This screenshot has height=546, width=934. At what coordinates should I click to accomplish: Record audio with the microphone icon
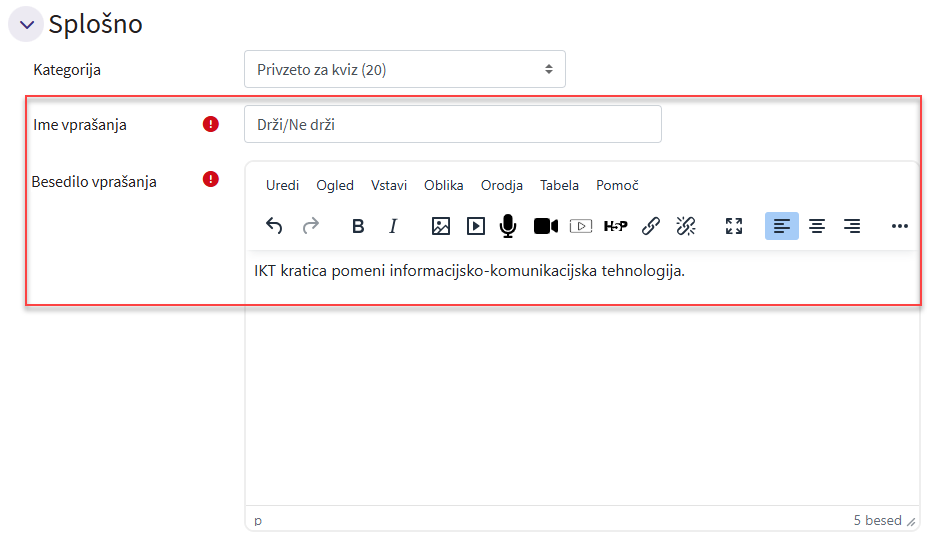(508, 226)
